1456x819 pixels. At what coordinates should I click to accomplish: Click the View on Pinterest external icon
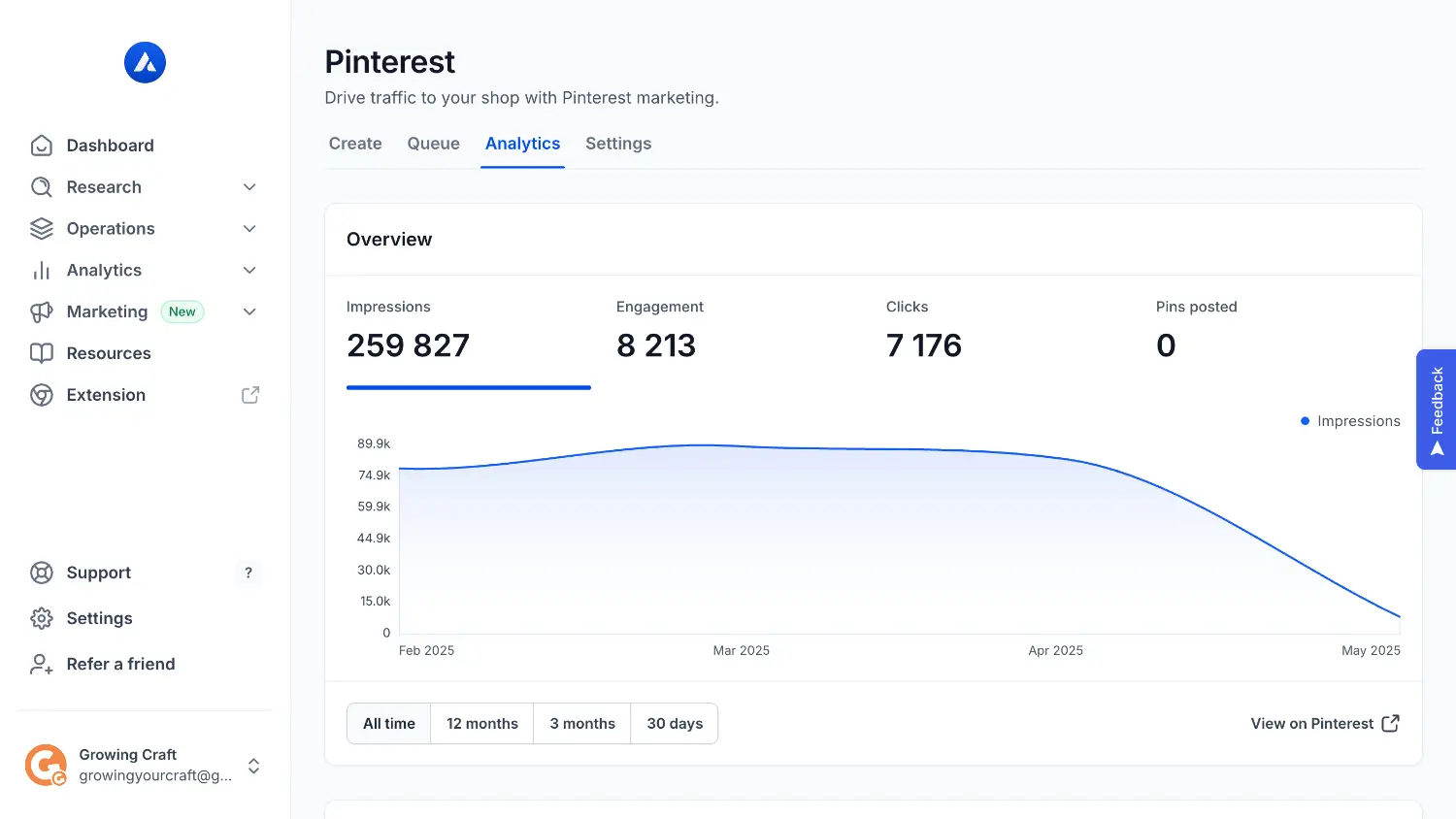coord(1390,724)
